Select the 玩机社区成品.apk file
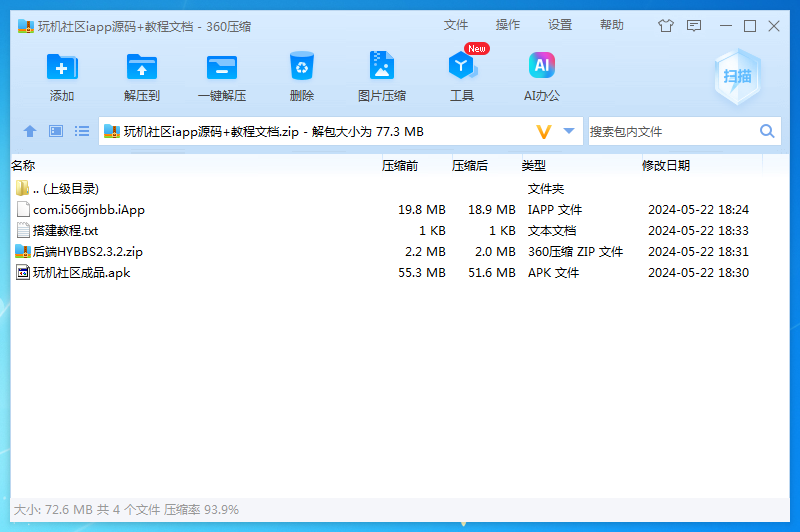800x532 pixels. tap(81, 273)
